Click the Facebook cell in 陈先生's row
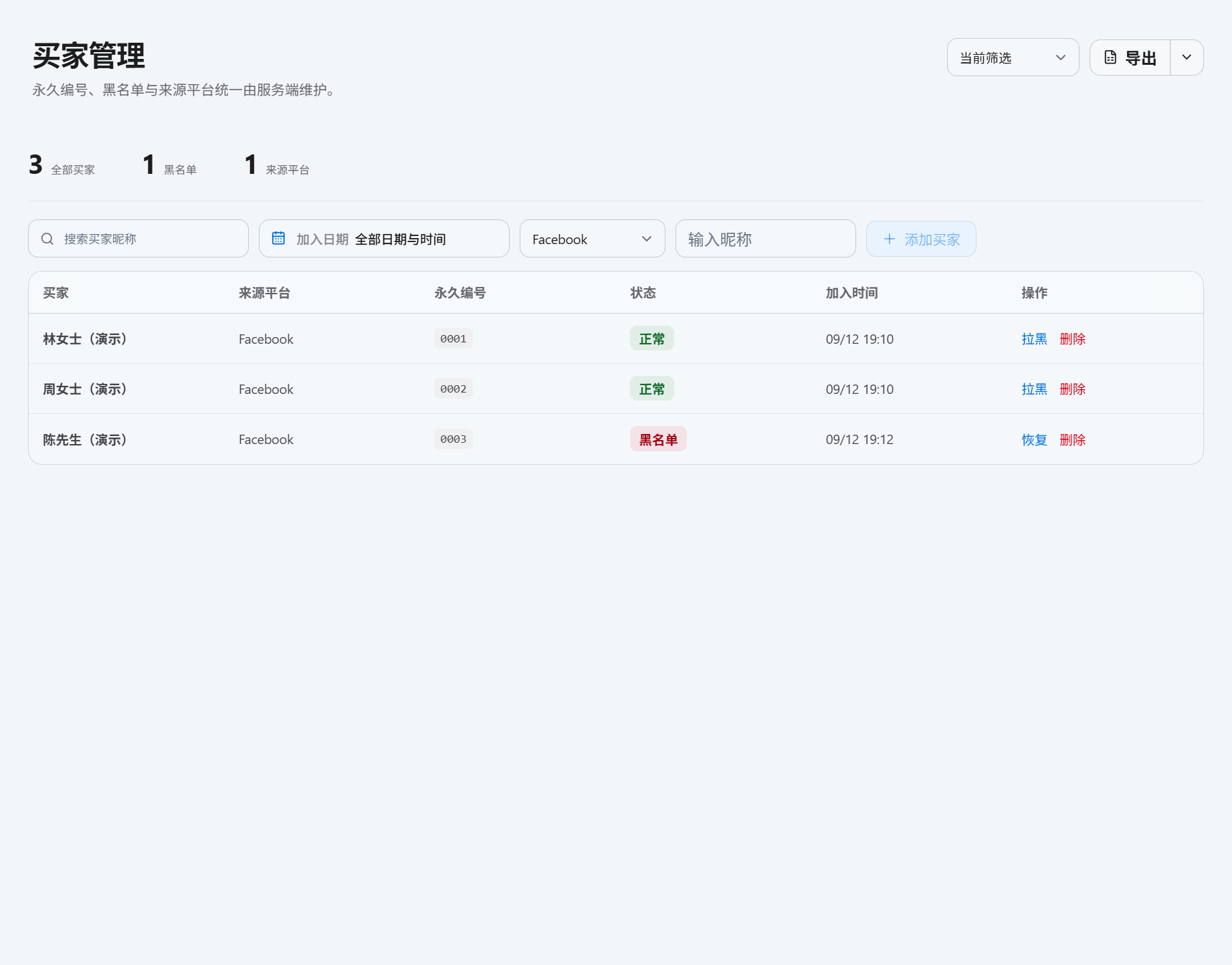 tap(266, 439)
